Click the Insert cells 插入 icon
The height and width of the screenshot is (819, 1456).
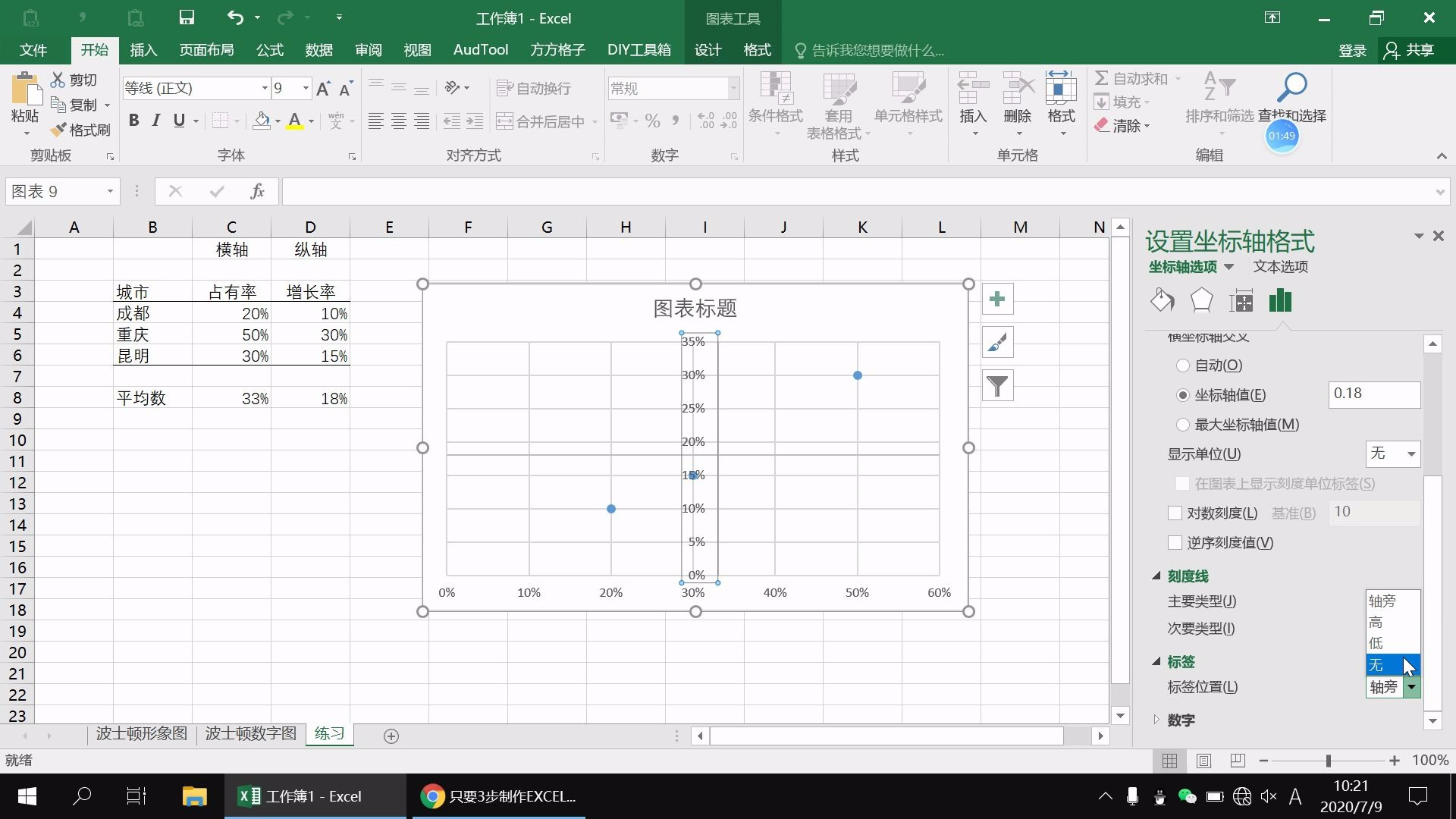pyautogui.click(x=973, y=89)
